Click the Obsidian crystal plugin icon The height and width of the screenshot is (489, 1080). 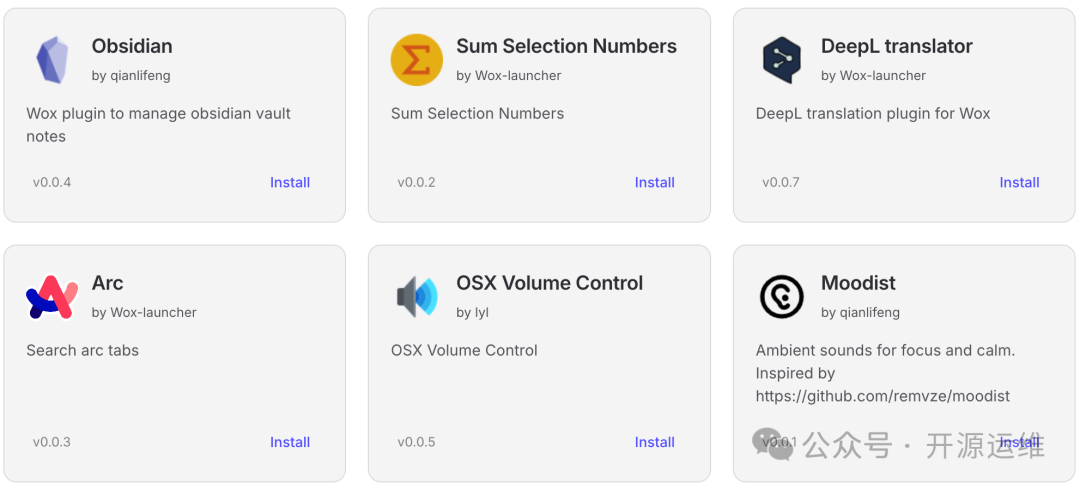point(52,60)
